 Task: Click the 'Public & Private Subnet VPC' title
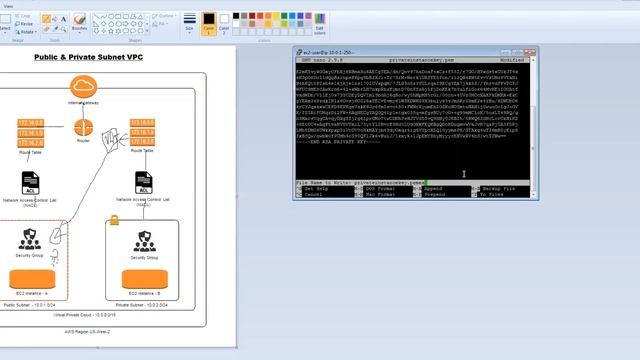click(89, 57)
